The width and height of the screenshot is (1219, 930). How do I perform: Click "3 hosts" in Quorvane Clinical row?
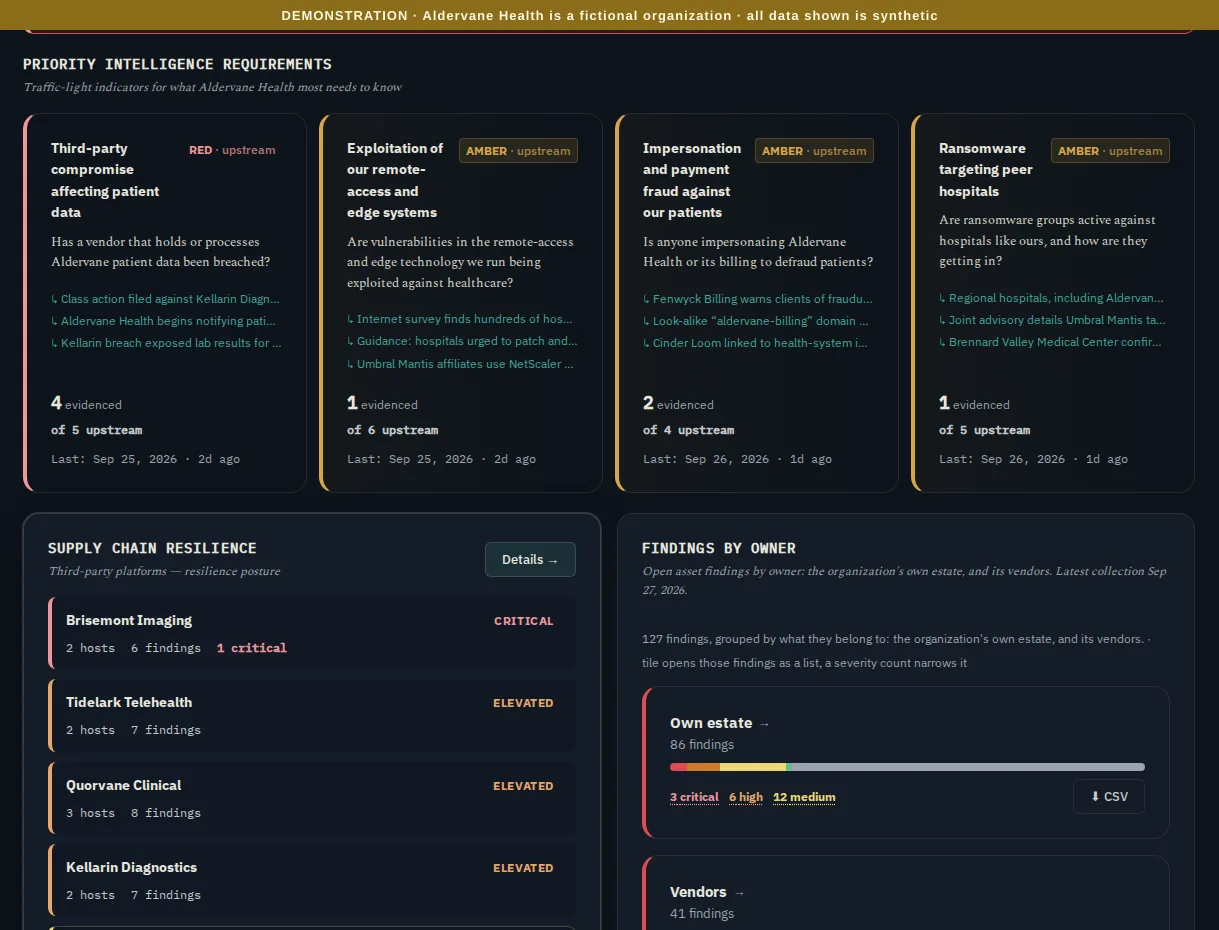tap(90, 813)
